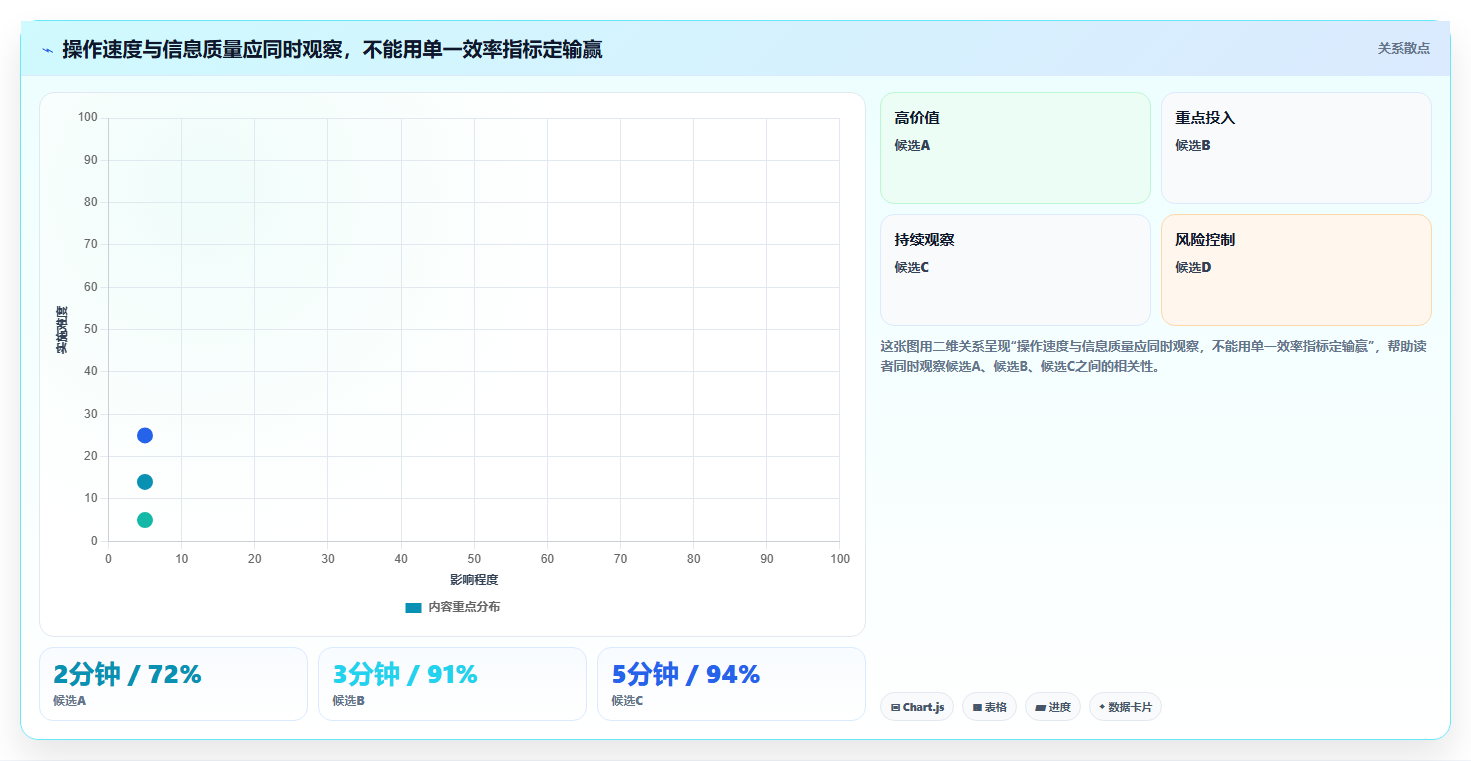1471x761 pixels.
Task: Click the icon in the 表格 chip
Action: pyautogui.click(x=977, y=707)
